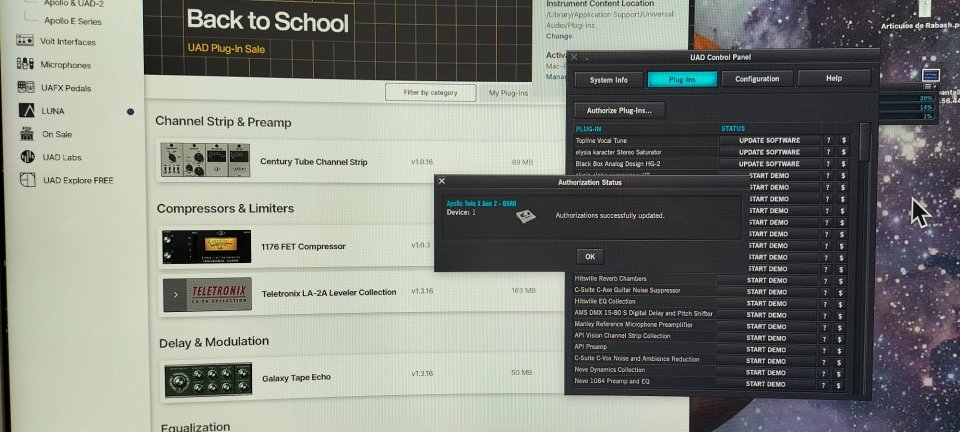960x432 pixels.
Task: Click the Apollo device icon in Authorization Status
Action: point(525,215)
